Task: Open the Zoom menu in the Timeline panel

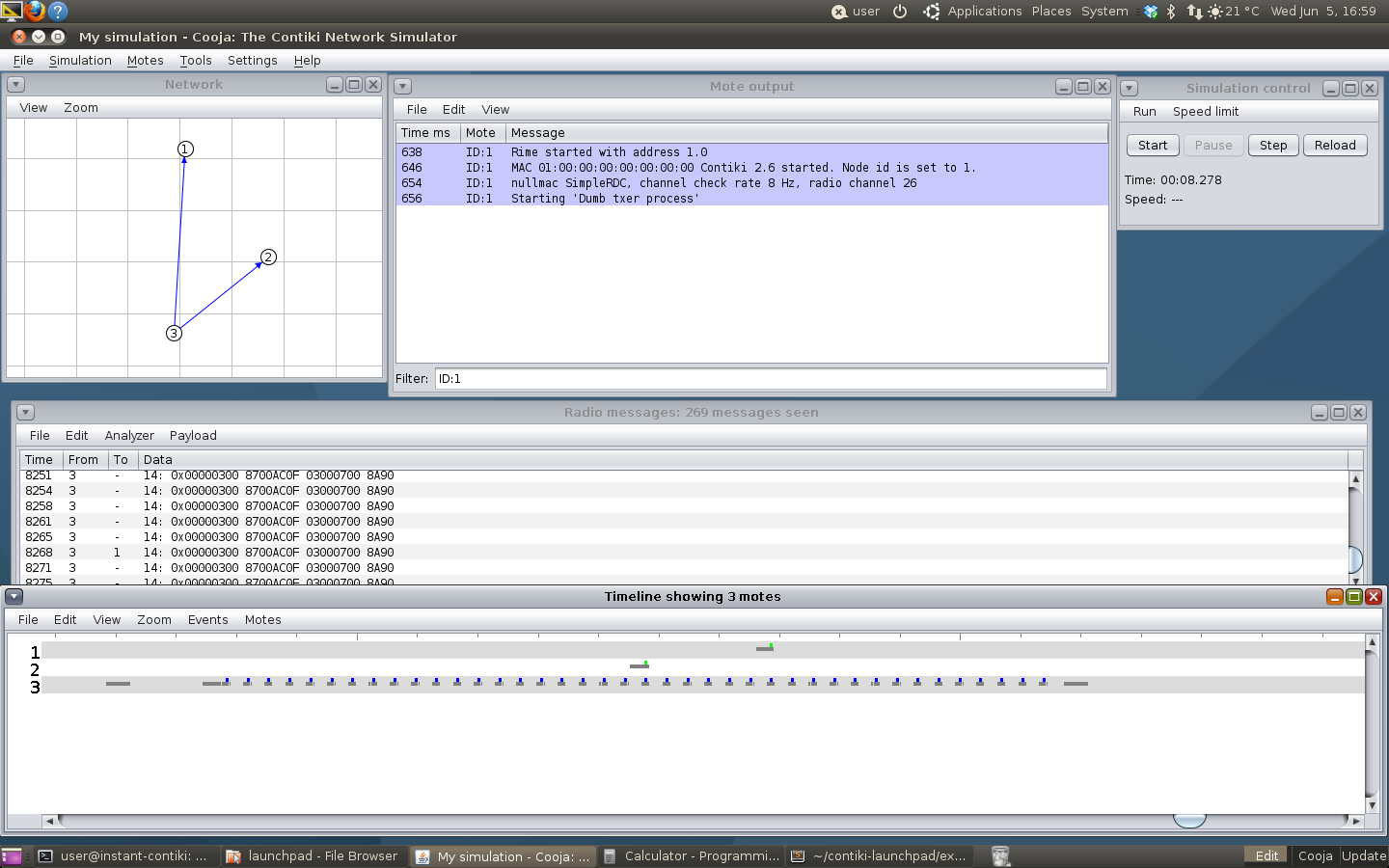Action: [154, 620]
